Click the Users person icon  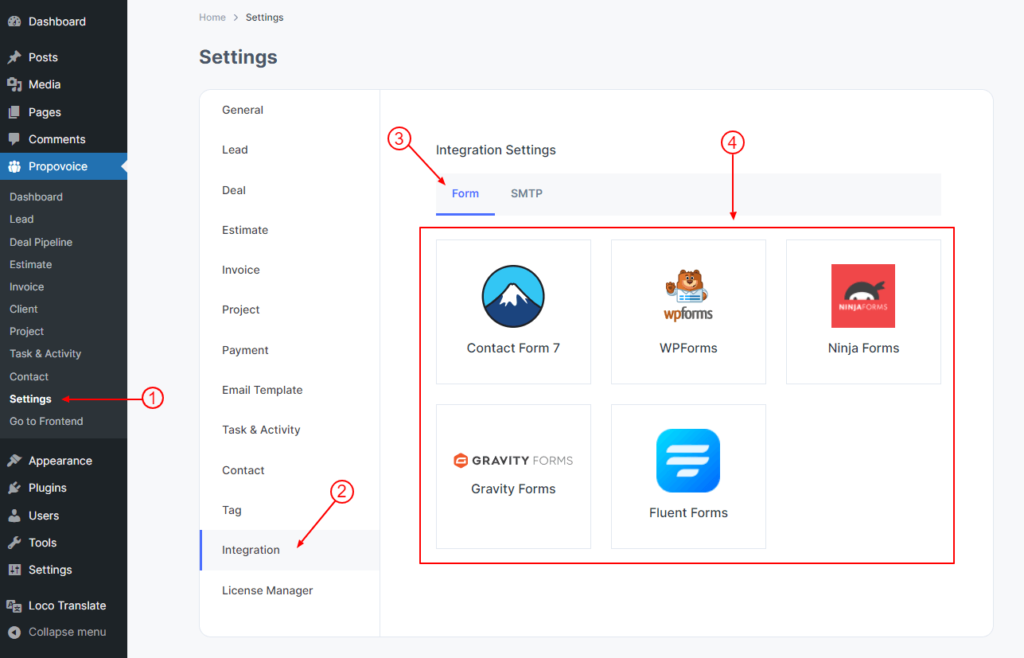coord(14,516)
